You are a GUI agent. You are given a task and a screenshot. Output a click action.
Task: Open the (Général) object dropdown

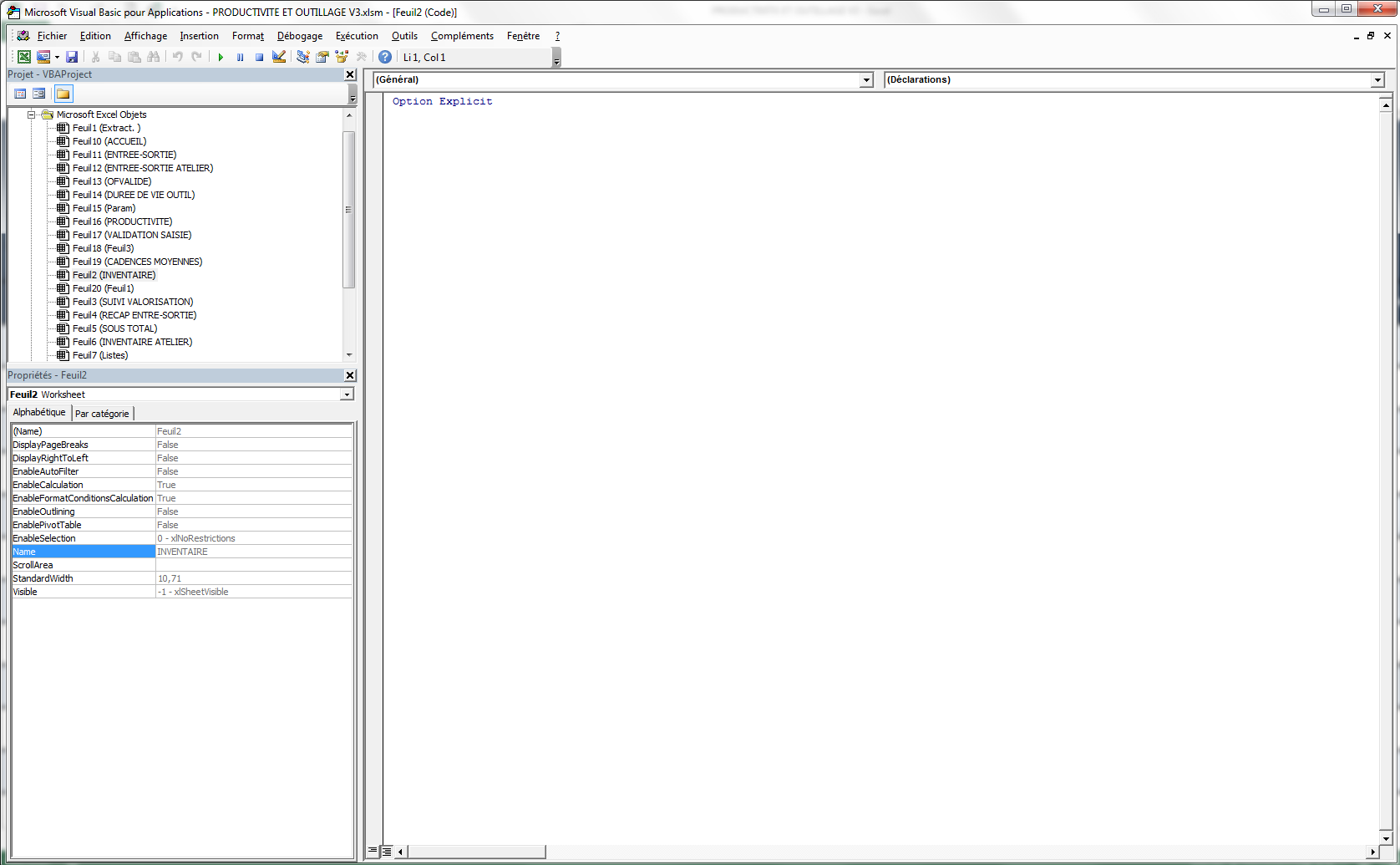point(866,80)
